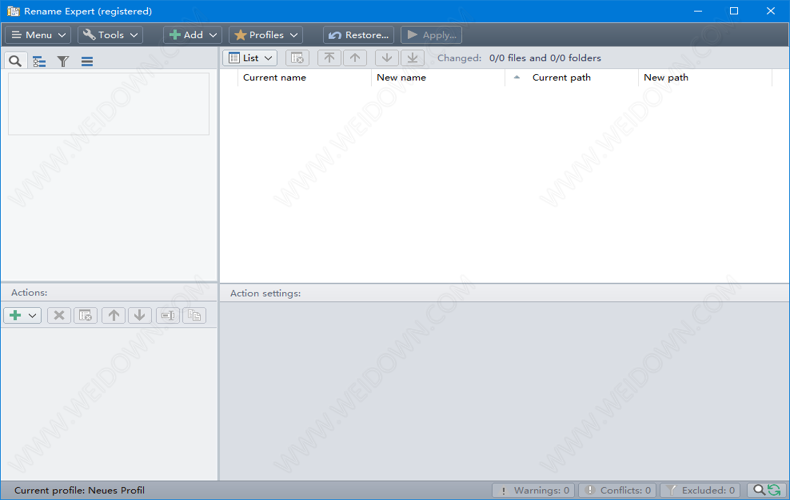The width and height of the screenshot is (790, 500).
Task: Expand the add action dropdown arrow
Action: pyautogui.click(x=33, y=316)
